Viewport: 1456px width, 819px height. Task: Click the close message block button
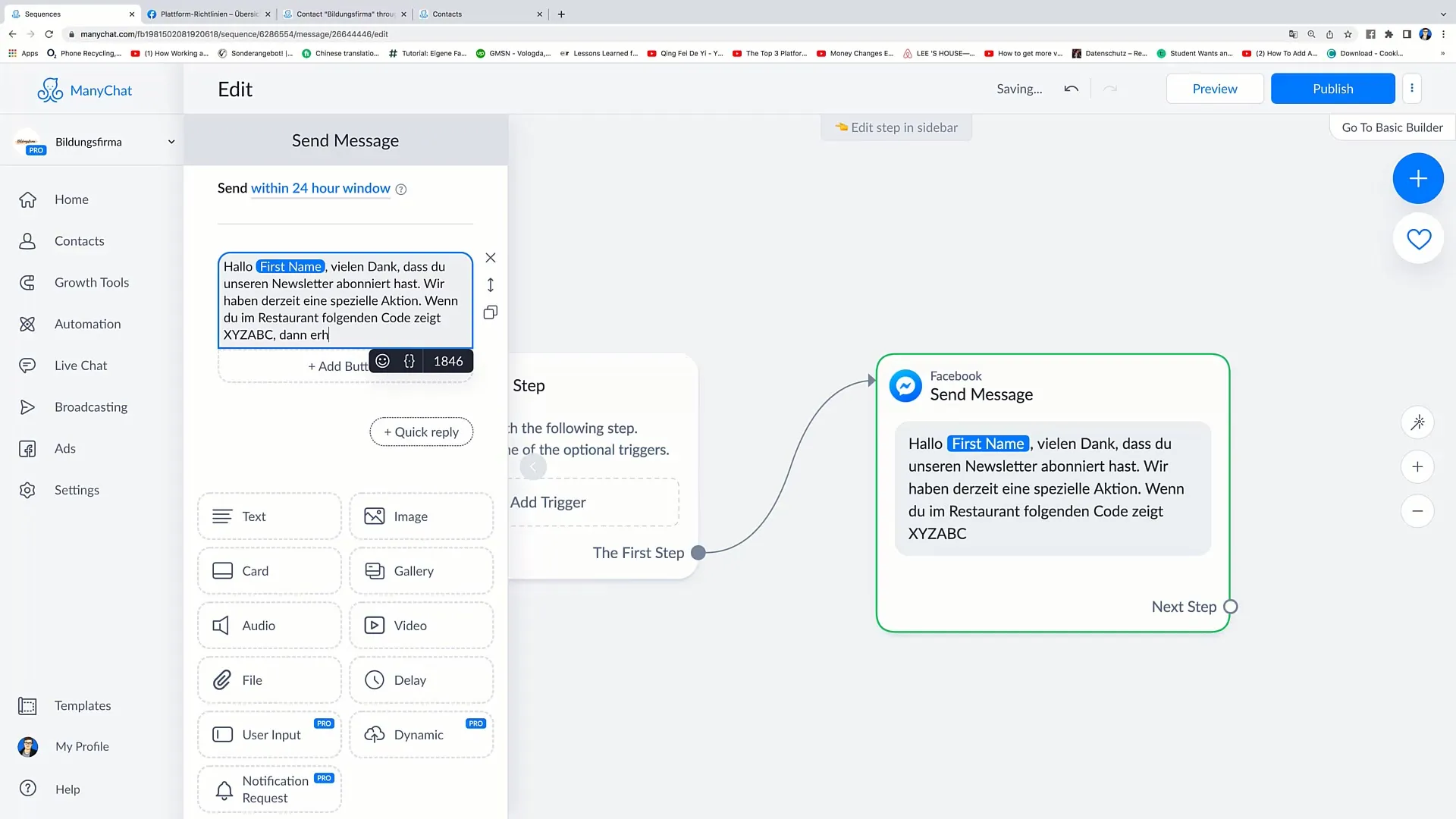(490, 258)
